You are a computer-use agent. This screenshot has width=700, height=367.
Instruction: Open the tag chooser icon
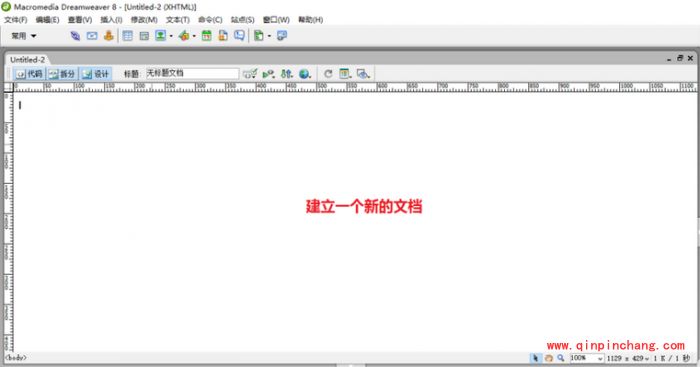(282, 36)
